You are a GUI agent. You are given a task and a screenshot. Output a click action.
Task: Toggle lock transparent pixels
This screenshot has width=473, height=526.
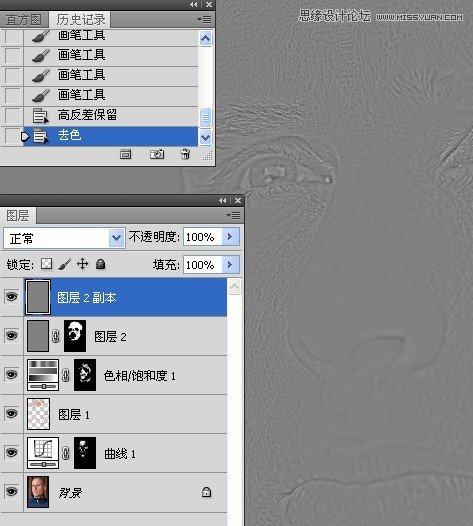tap(46, 264)
